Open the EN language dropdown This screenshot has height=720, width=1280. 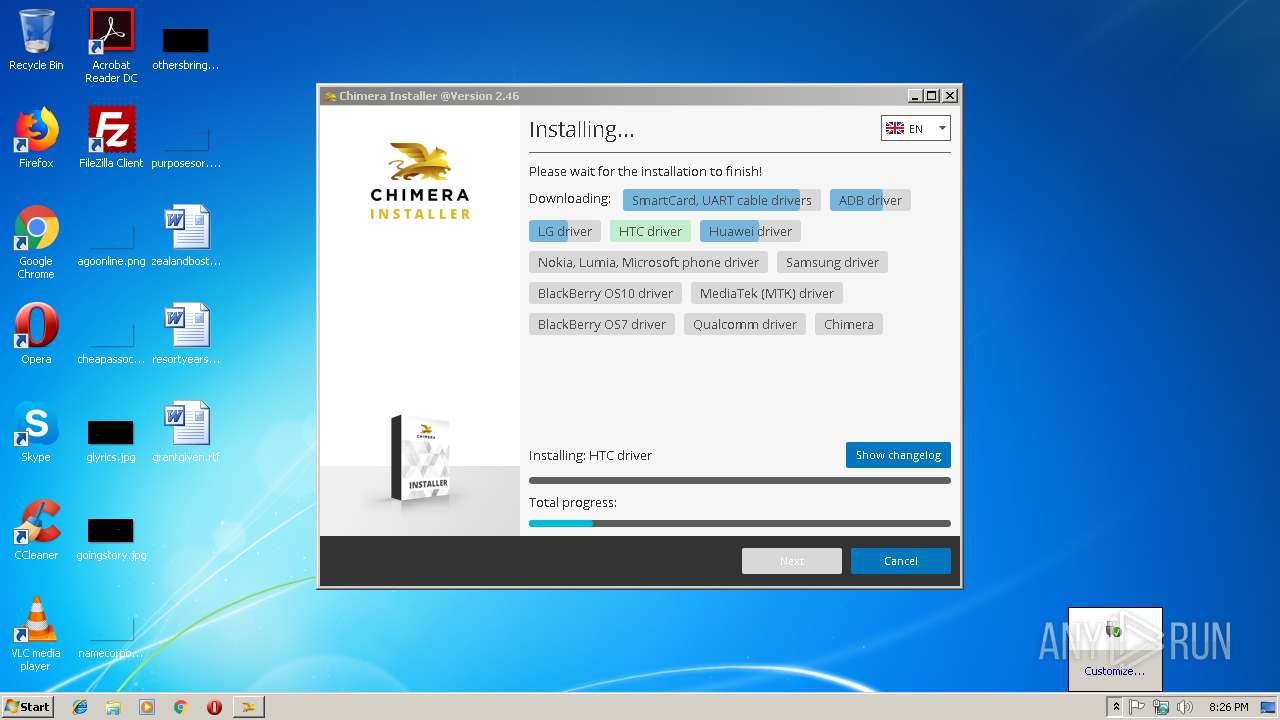[915, 128]
